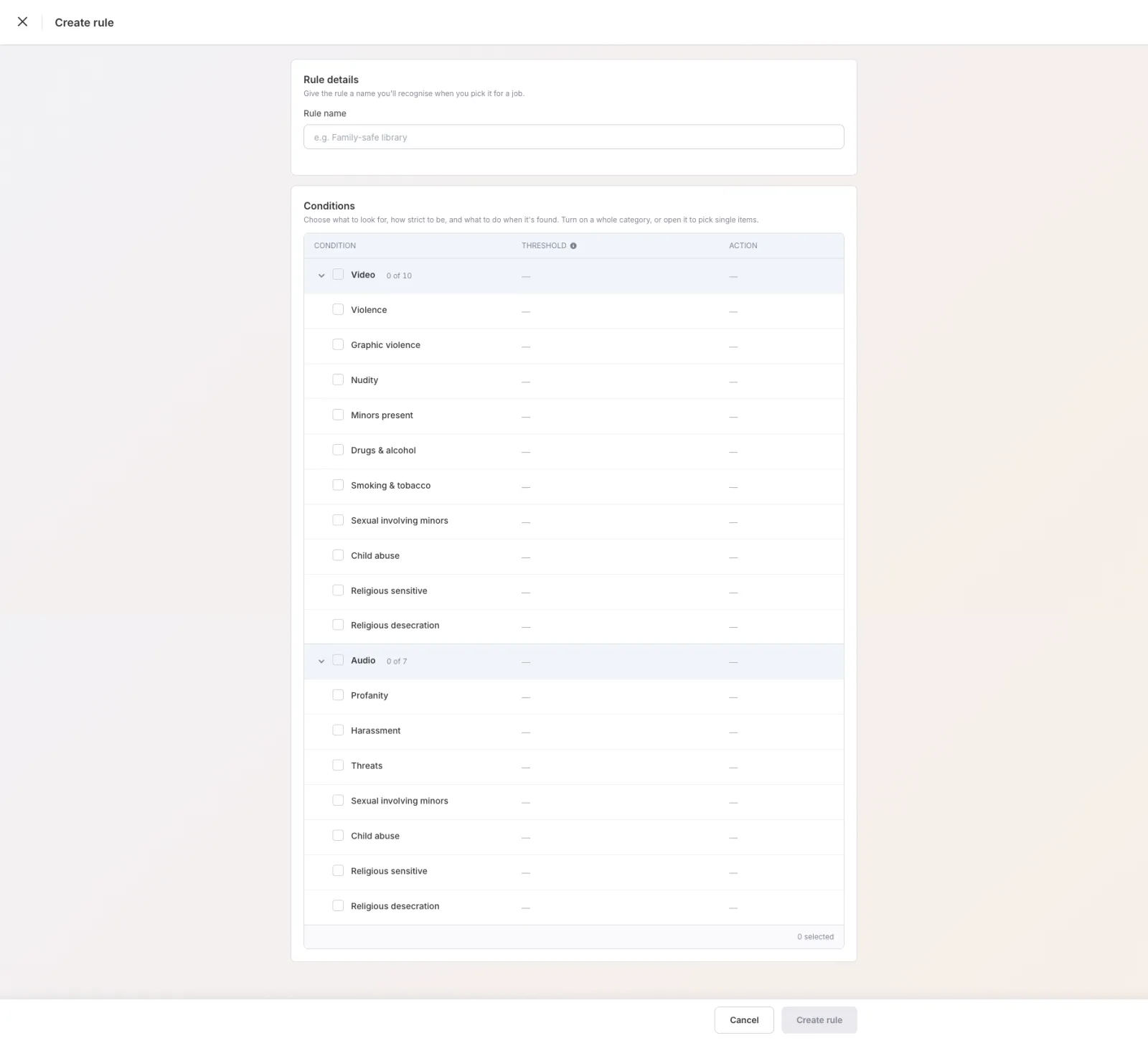
Task: Click the '0 selected' footer text
Action: point(815,937)
